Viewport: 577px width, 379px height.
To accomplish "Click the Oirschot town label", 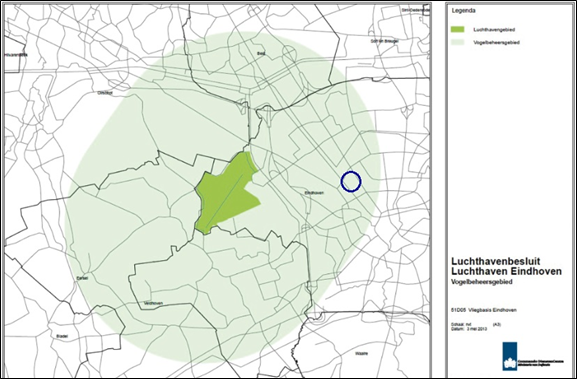I will click(105, 93).
